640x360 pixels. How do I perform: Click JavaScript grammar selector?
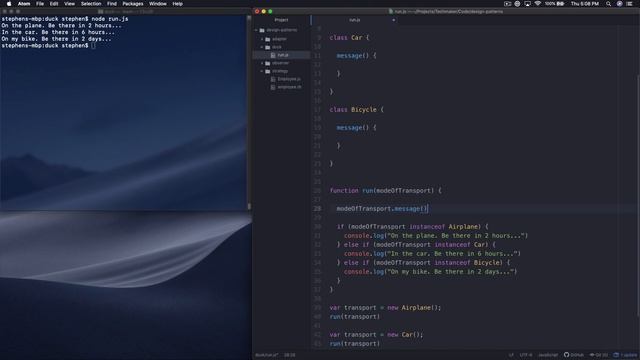click(548, 355)
